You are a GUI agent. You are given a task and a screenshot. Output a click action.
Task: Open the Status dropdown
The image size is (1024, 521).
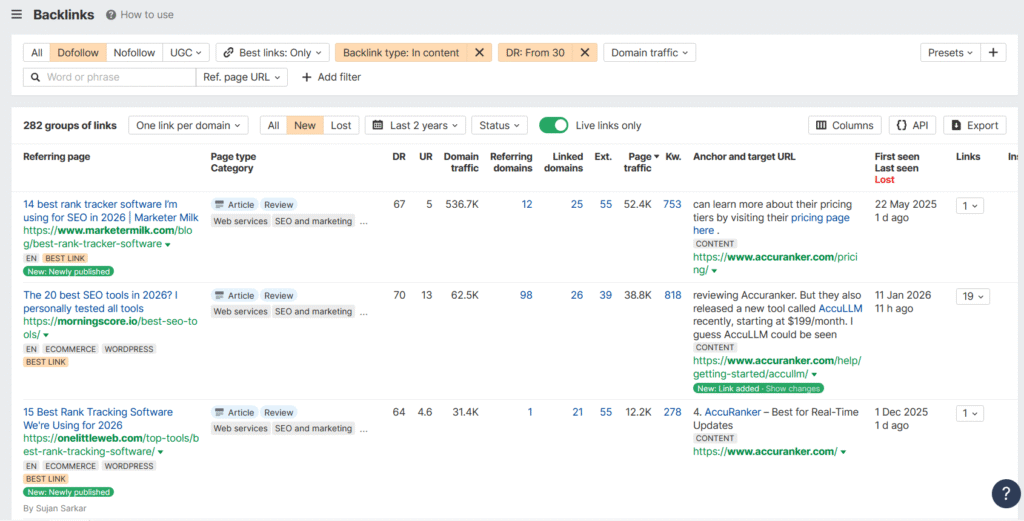point(499,125)
